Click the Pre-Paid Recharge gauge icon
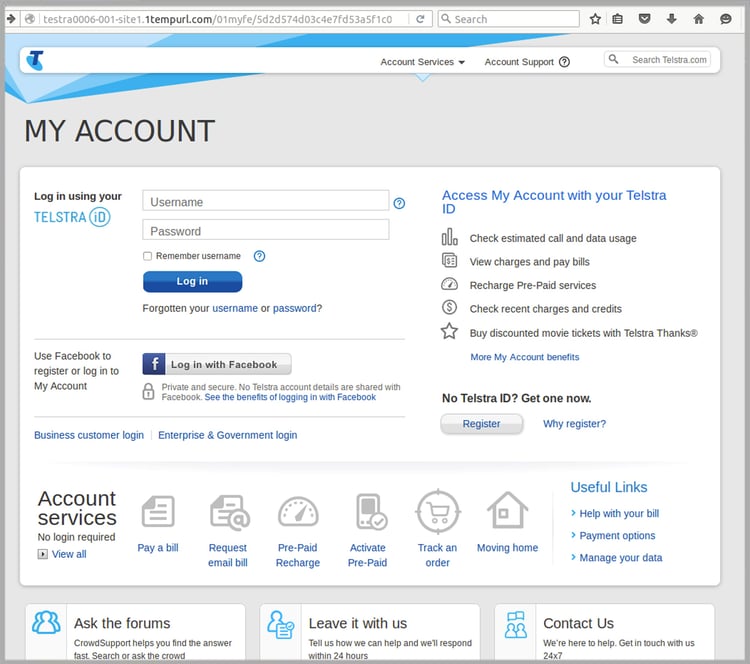This screenshot has height=664, width=750. (298, 512)
